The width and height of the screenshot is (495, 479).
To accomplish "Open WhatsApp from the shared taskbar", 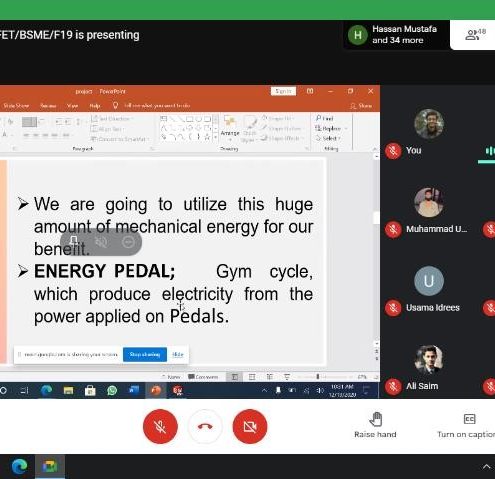I will (112, 390).
